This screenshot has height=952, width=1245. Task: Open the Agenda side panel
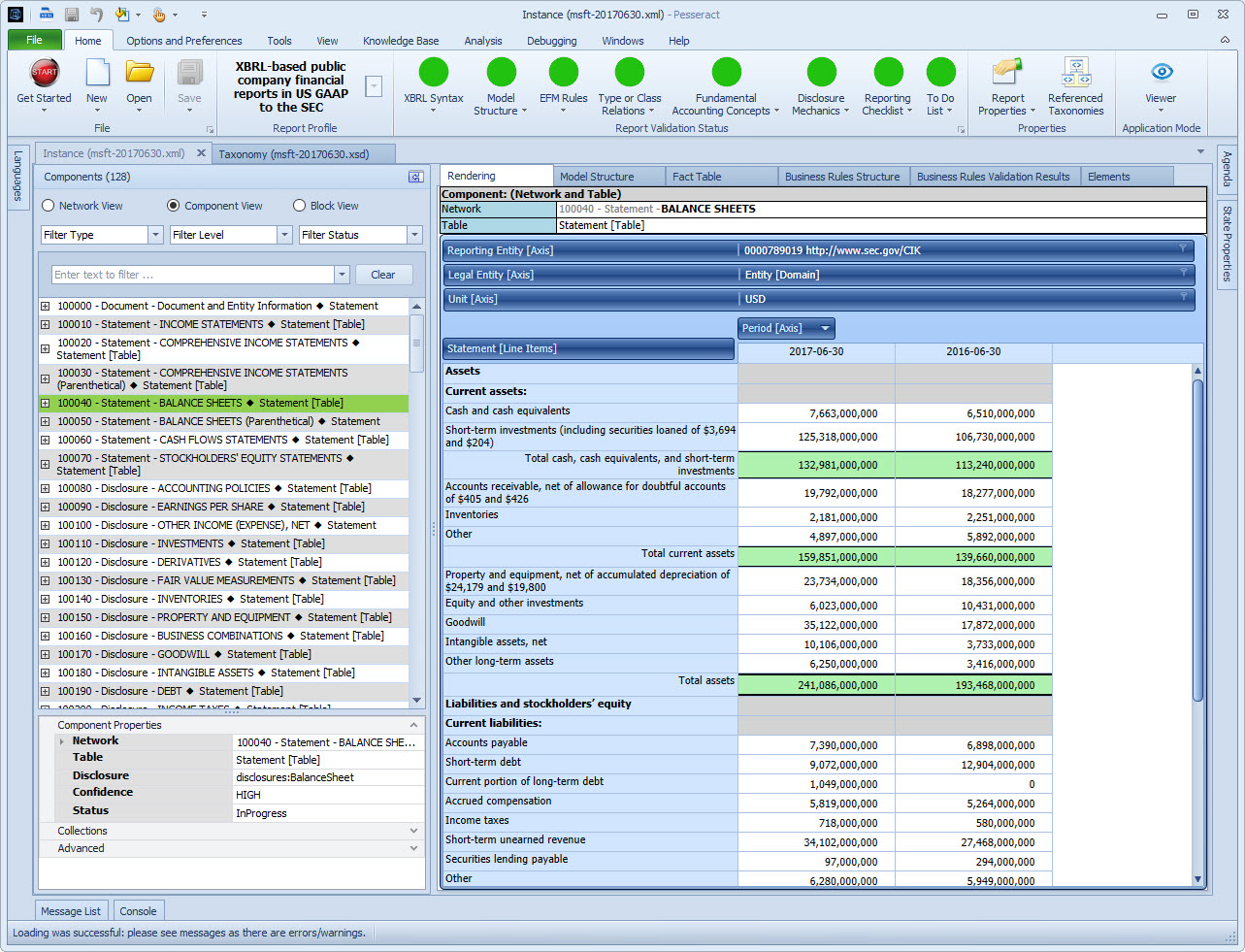pos(1227,169)
